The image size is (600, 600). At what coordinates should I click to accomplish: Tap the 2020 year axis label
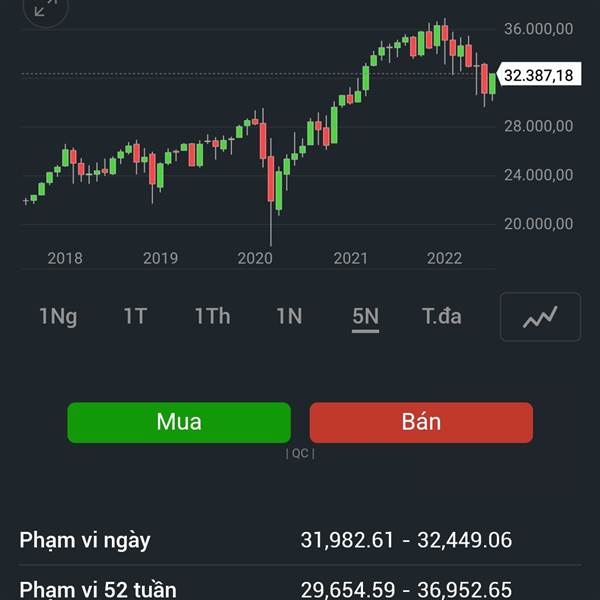click(255, 258)
